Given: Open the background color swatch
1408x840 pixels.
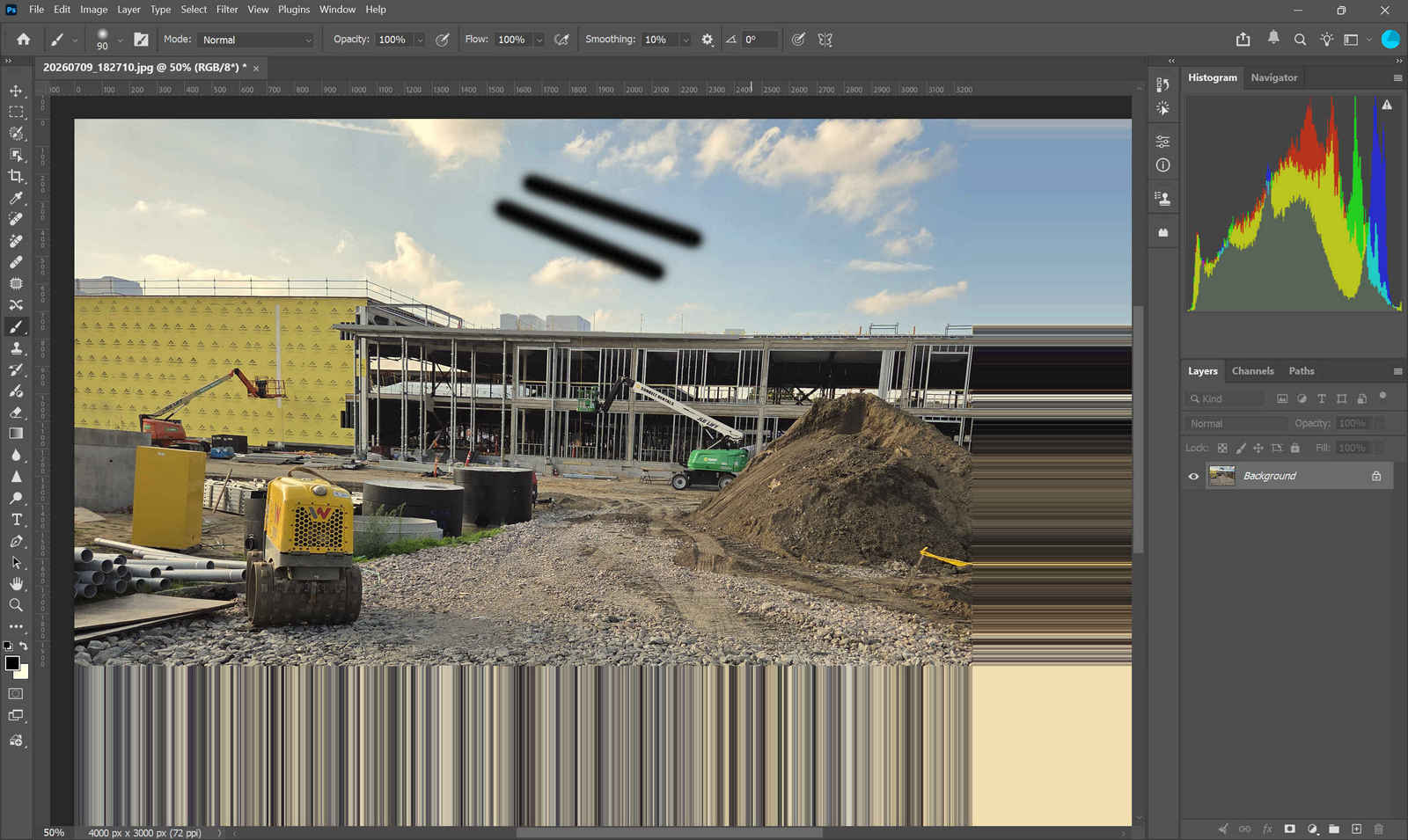Looking at the screenshot, I should click(24, 673).
